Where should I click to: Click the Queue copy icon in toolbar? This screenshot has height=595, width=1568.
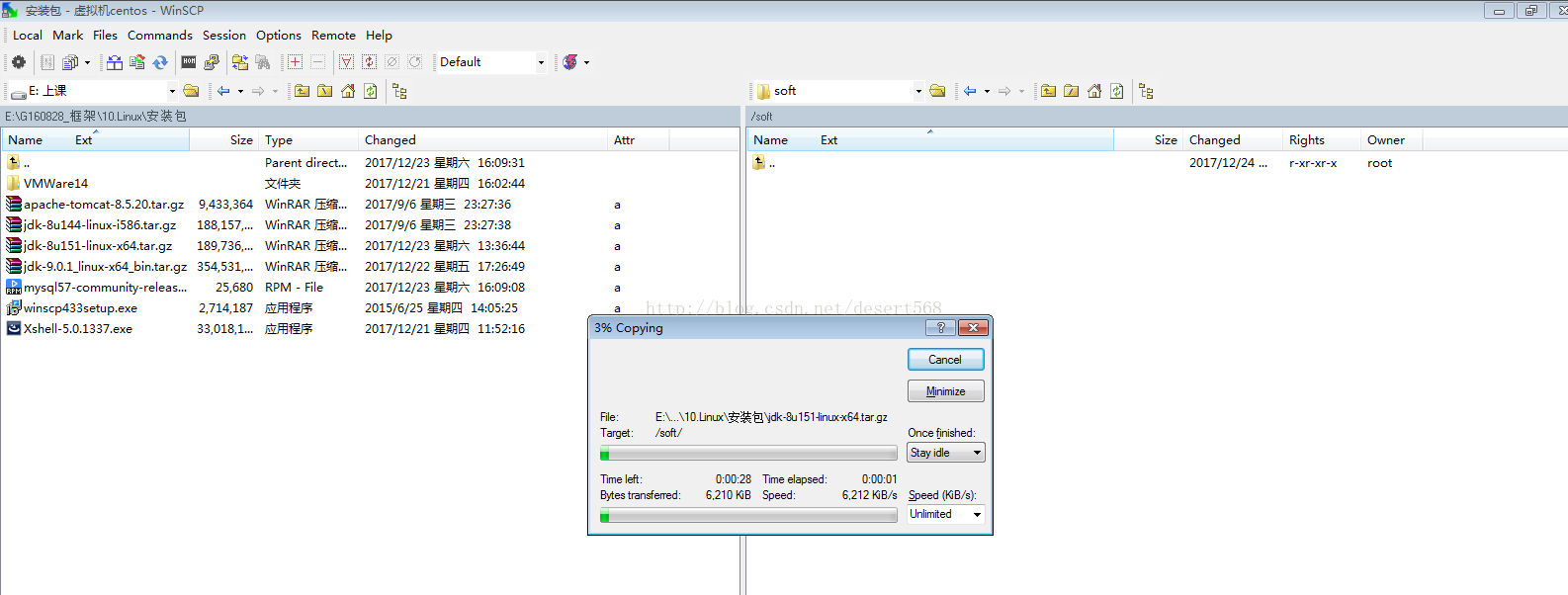pyautogui.click(x=70, y=62)
